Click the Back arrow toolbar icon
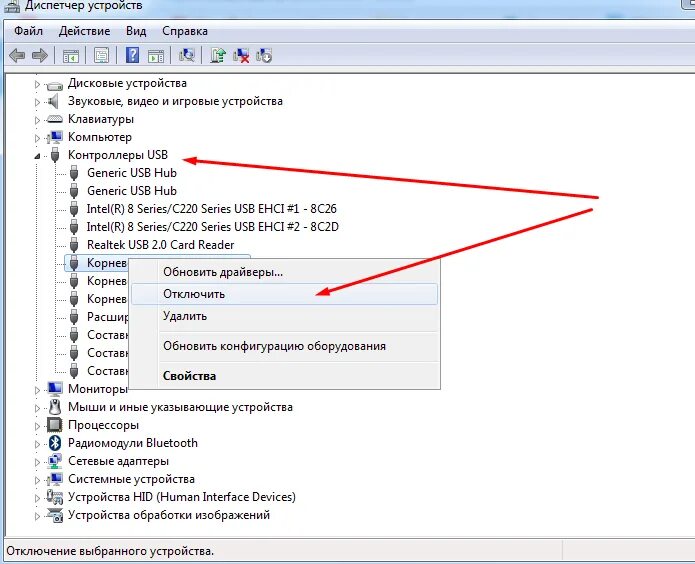 [17, 56]
